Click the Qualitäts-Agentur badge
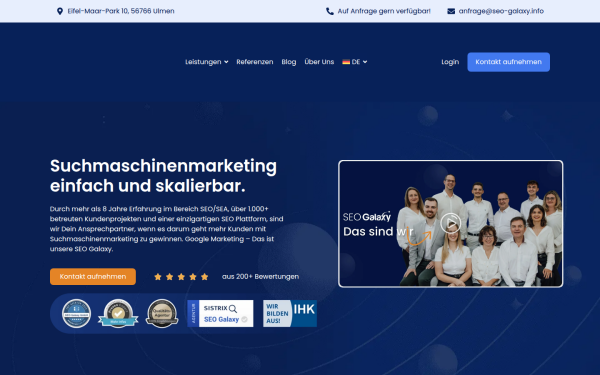 [162, 314]
